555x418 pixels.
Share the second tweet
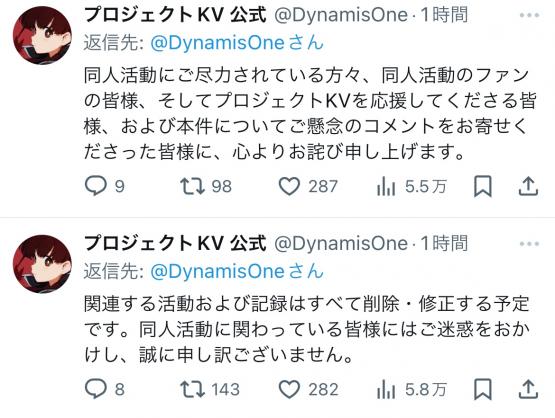click(x=528, y=389)
